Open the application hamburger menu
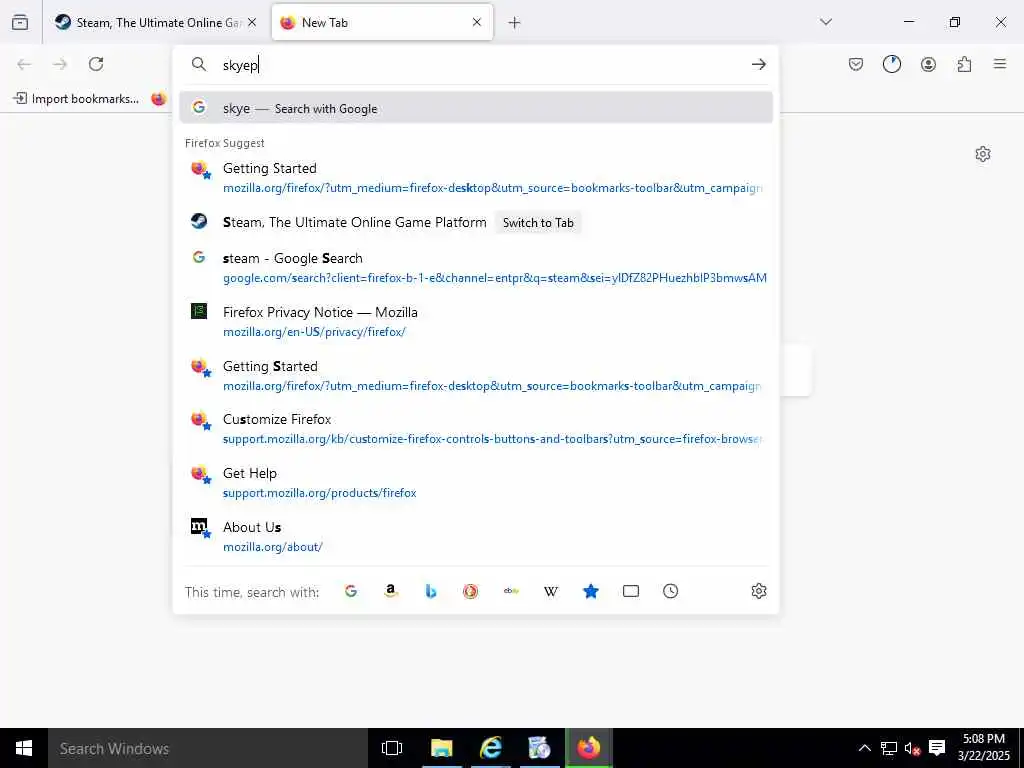The width and height of the screenshot is (1024, 768). [x=1000, y=64]
